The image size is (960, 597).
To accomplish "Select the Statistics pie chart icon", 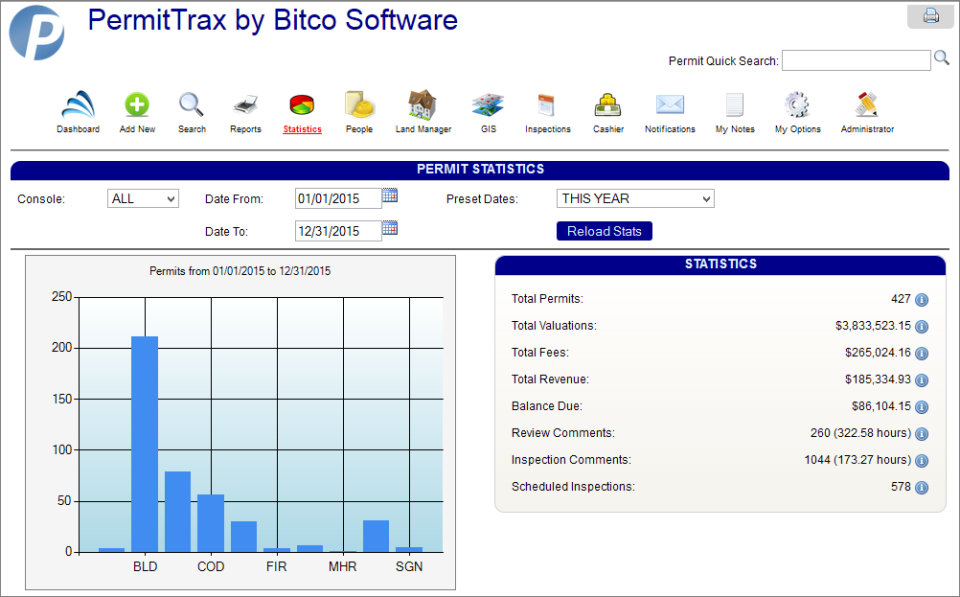I will click(302, 105).
